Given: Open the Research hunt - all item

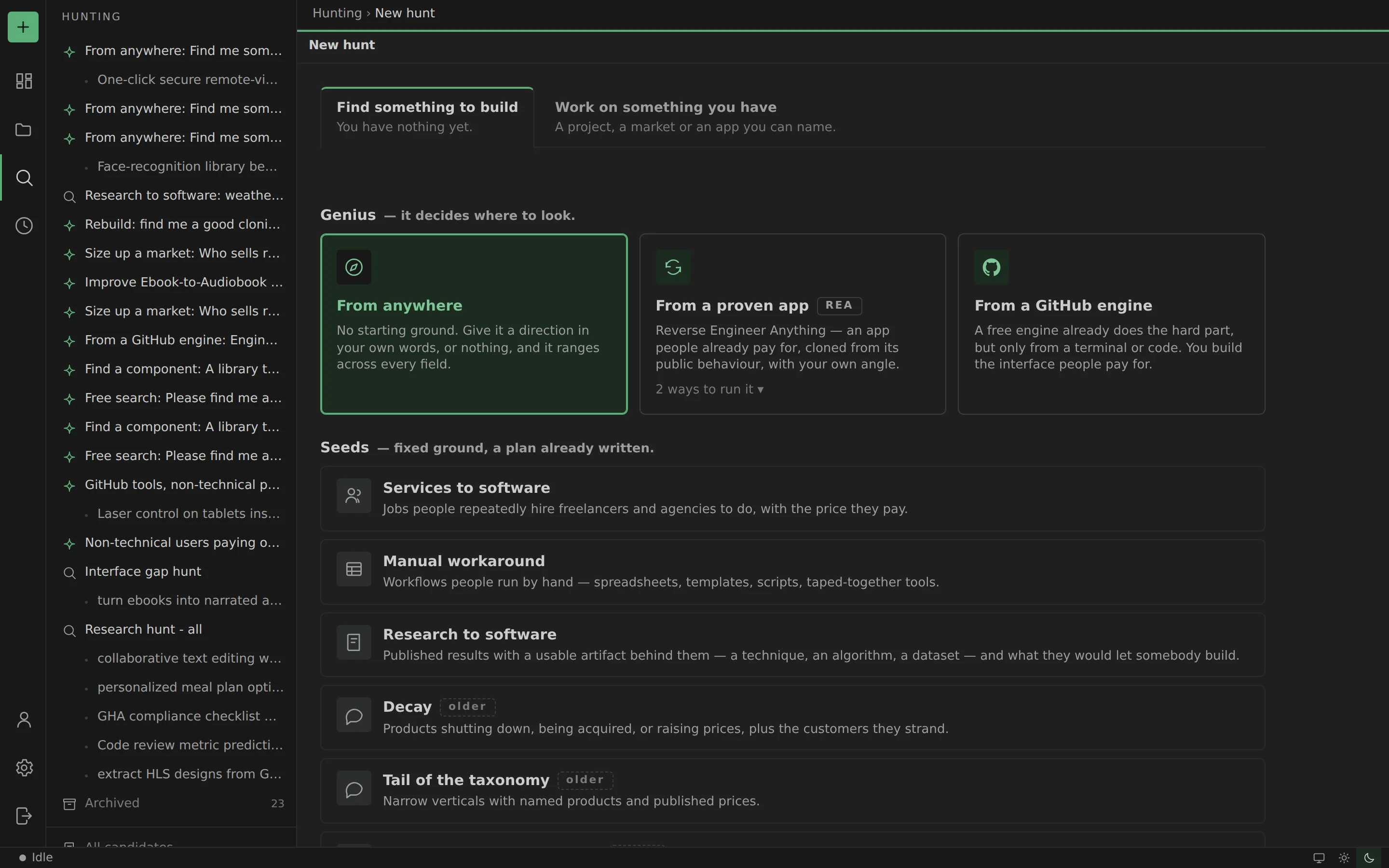Looking at the screenshot, I should click(171, 630).
